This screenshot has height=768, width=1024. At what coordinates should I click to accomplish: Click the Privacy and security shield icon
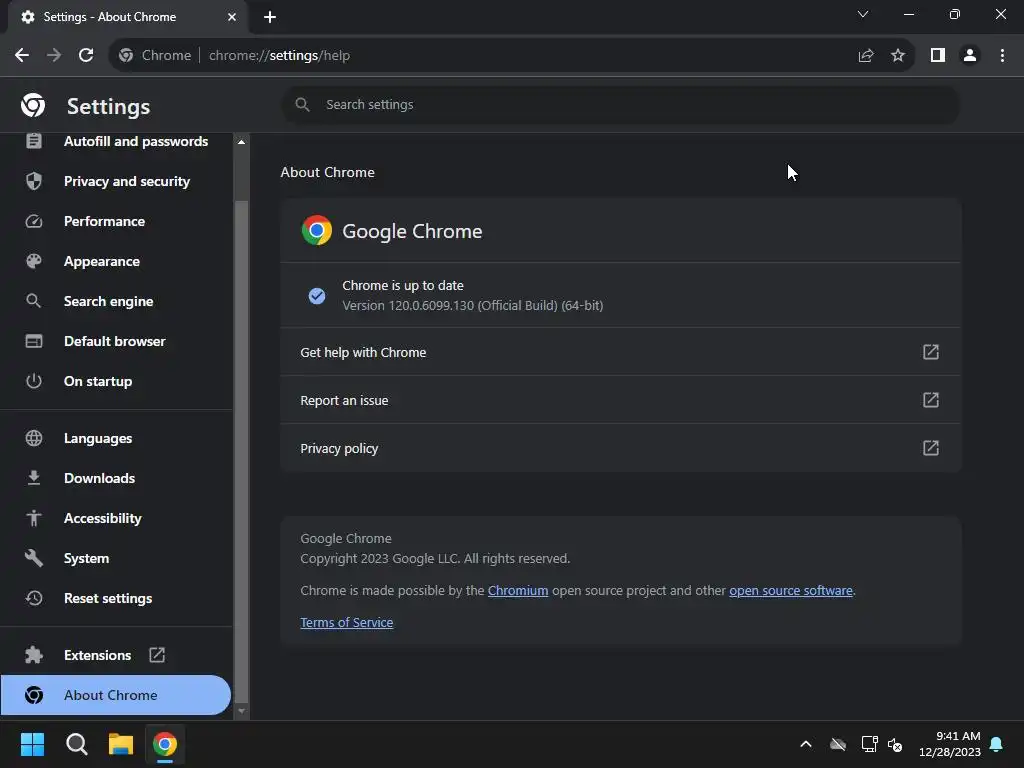coord(34,182)
